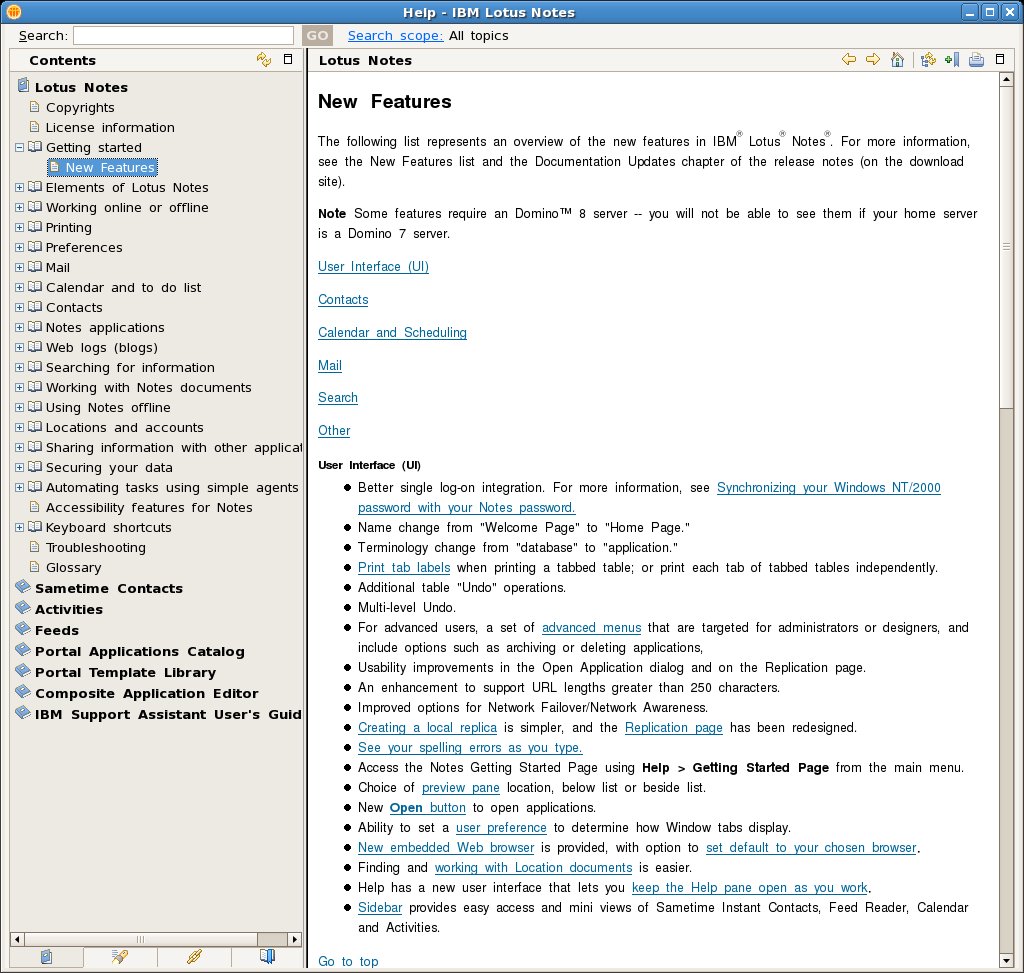This screenshot has height=973, width=1024.
Task: Print the New Features help page
Action: (976, 60)
